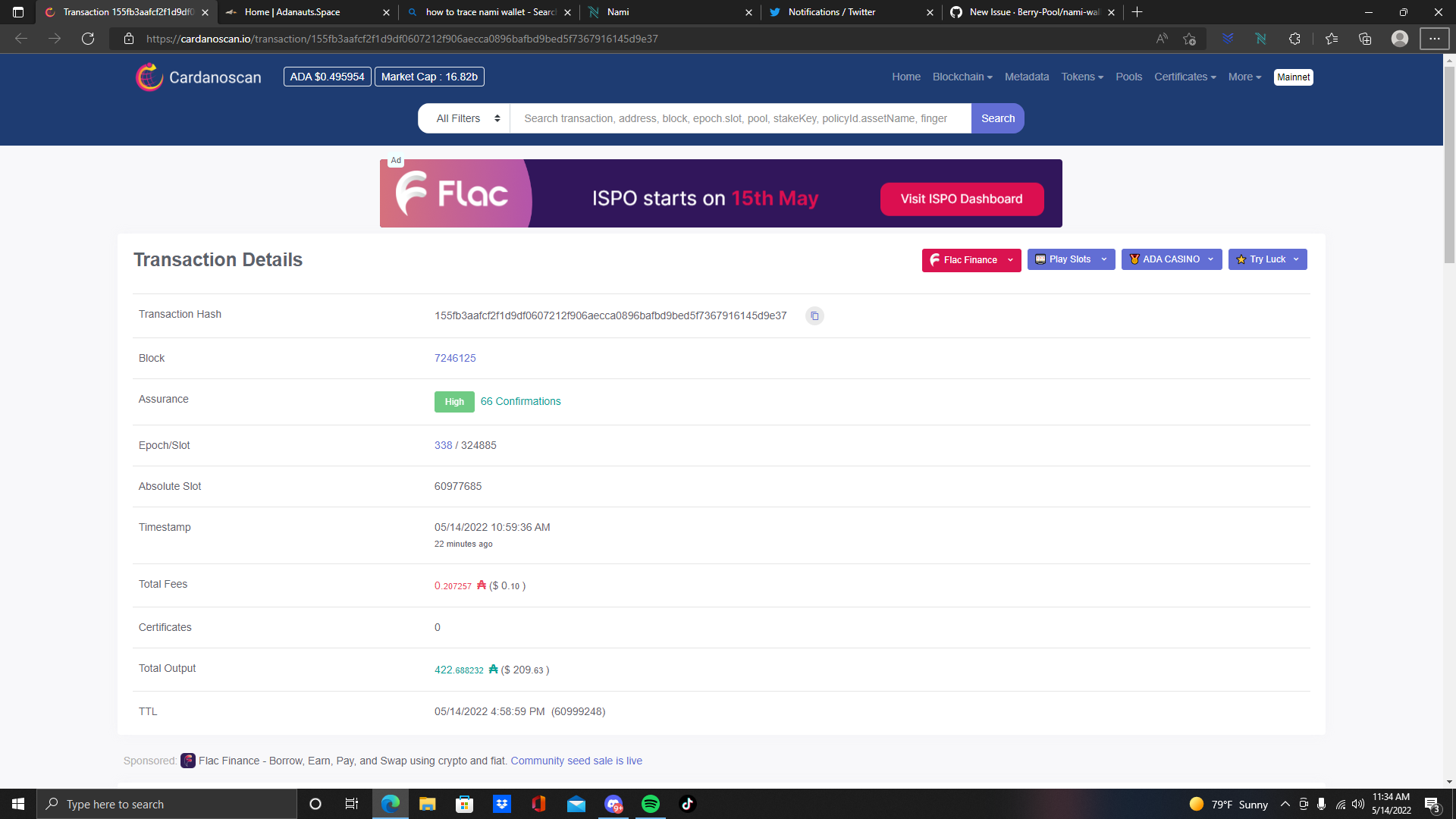Expand the ADA CASINO dropdown
Screen dimensions: 1456x819
coord(1171,259)
